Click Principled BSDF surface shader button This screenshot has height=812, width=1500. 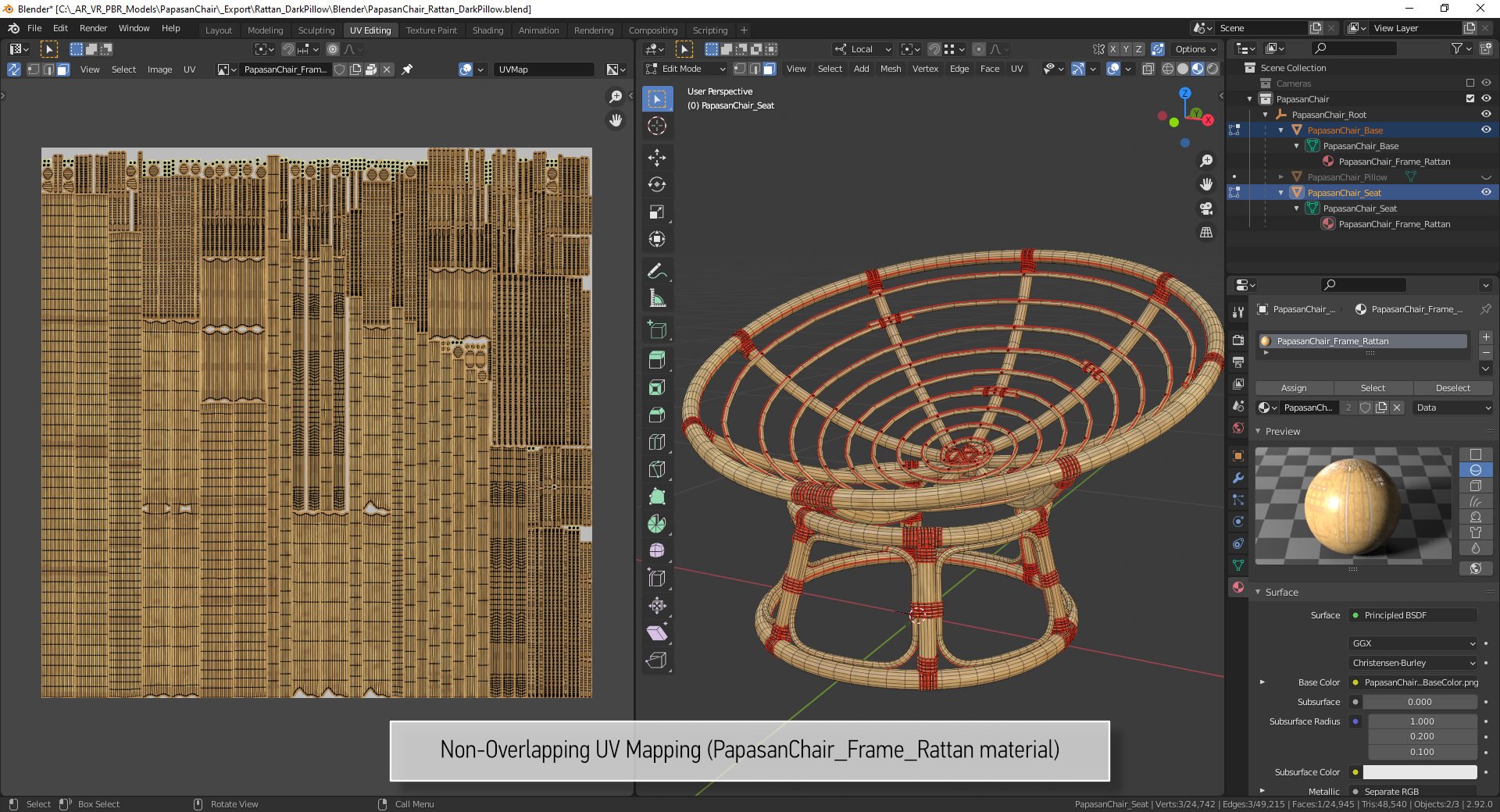point(1413,615)
